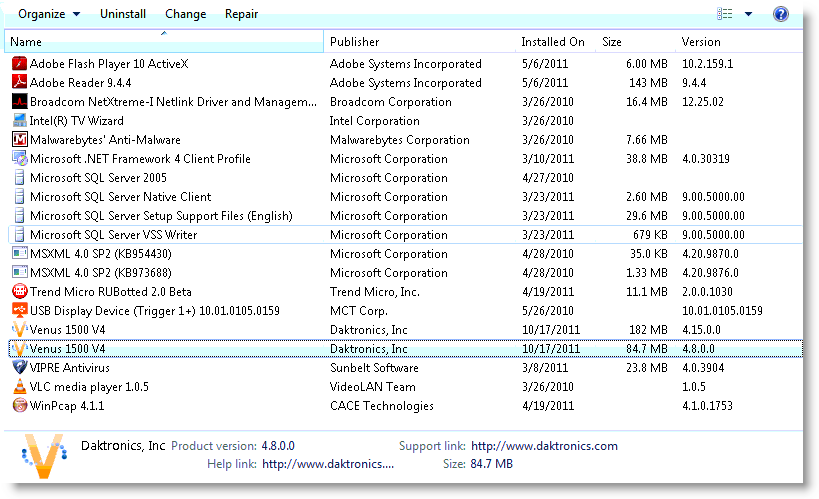Change view using the views icon
This screenshot has width=819, height=499.
pyautogui.click(x=725, y=14)
